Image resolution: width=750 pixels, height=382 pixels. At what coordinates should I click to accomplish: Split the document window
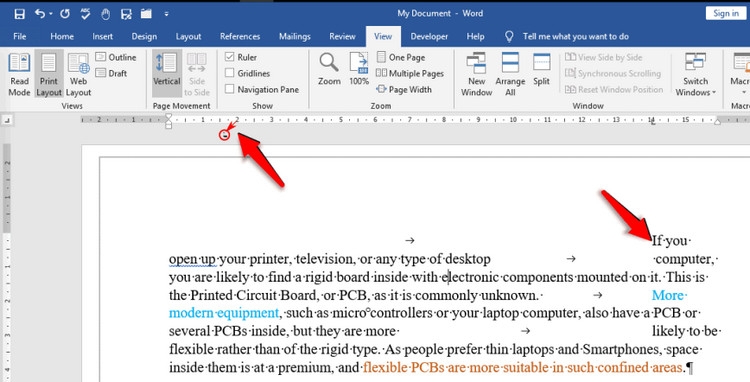tap(541, 70)
